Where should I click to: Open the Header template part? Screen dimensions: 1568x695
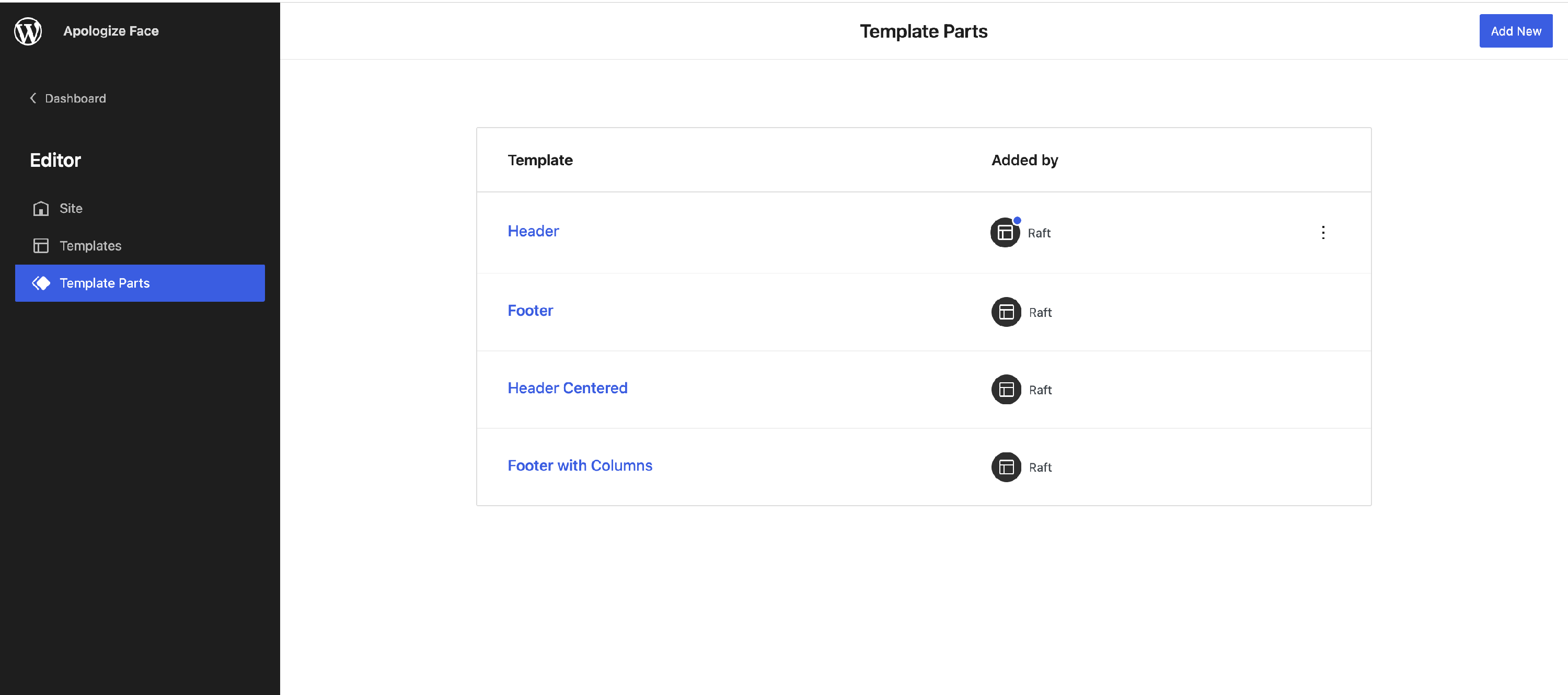click(x=533, y=231)
